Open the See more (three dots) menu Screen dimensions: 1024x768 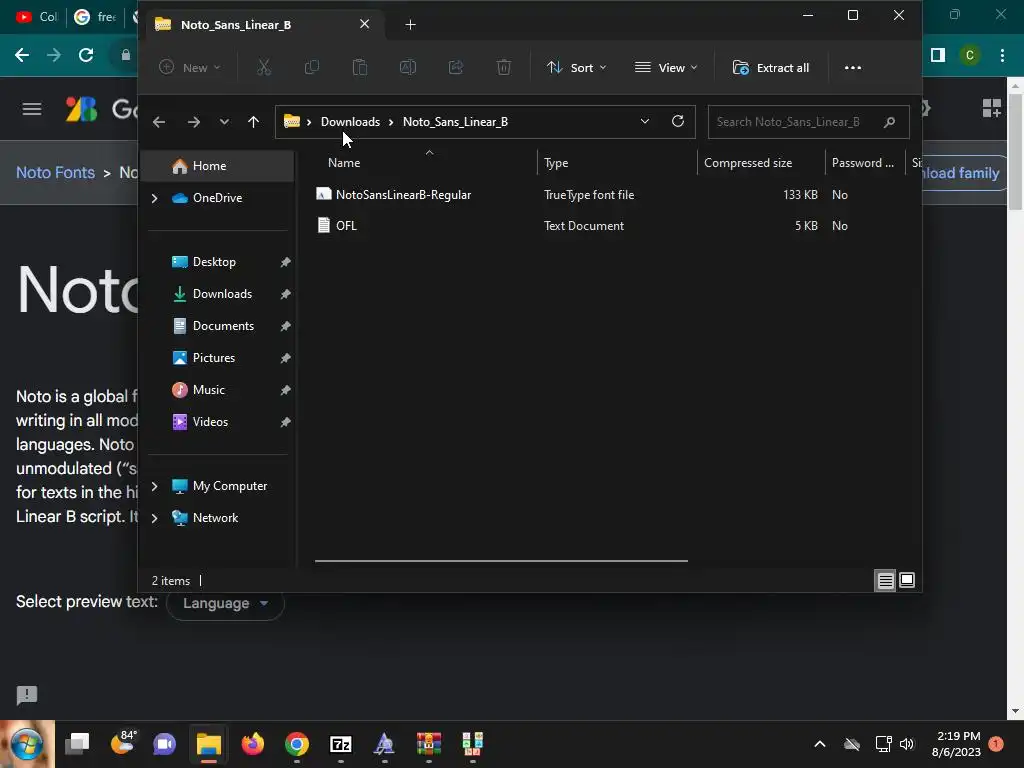pos(853,67)
